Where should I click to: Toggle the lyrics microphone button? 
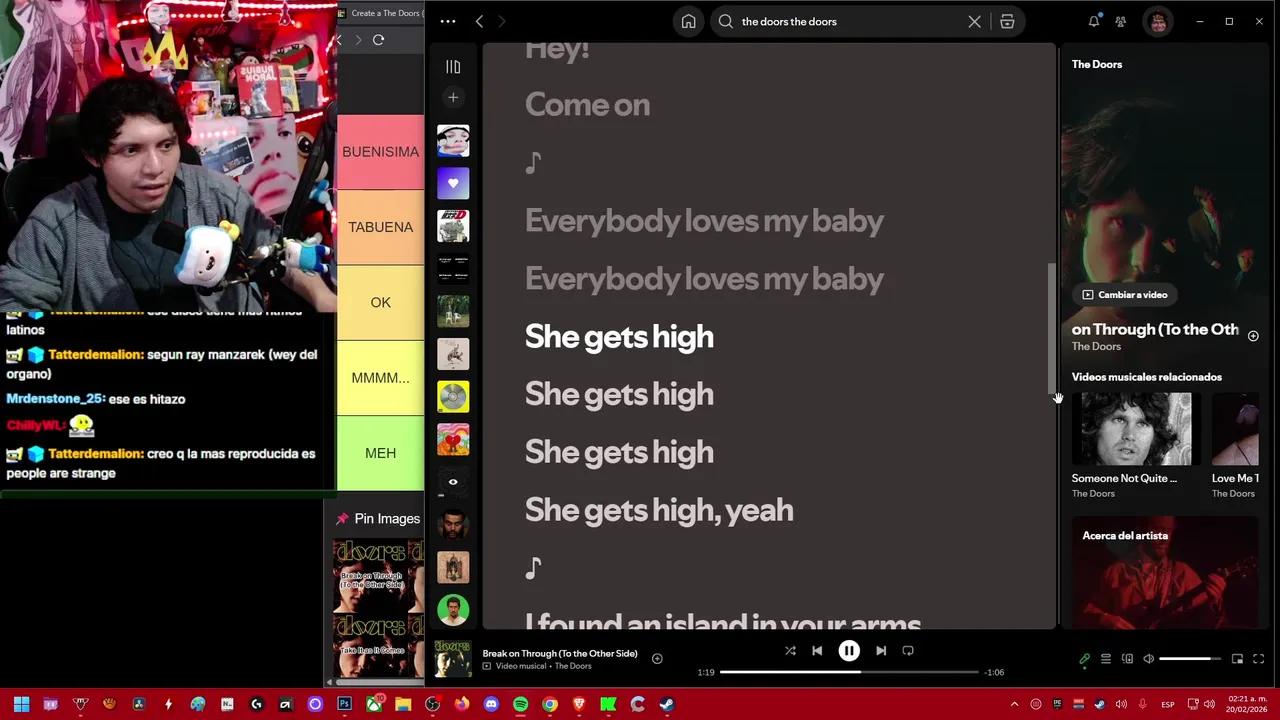pos(1084,659)
